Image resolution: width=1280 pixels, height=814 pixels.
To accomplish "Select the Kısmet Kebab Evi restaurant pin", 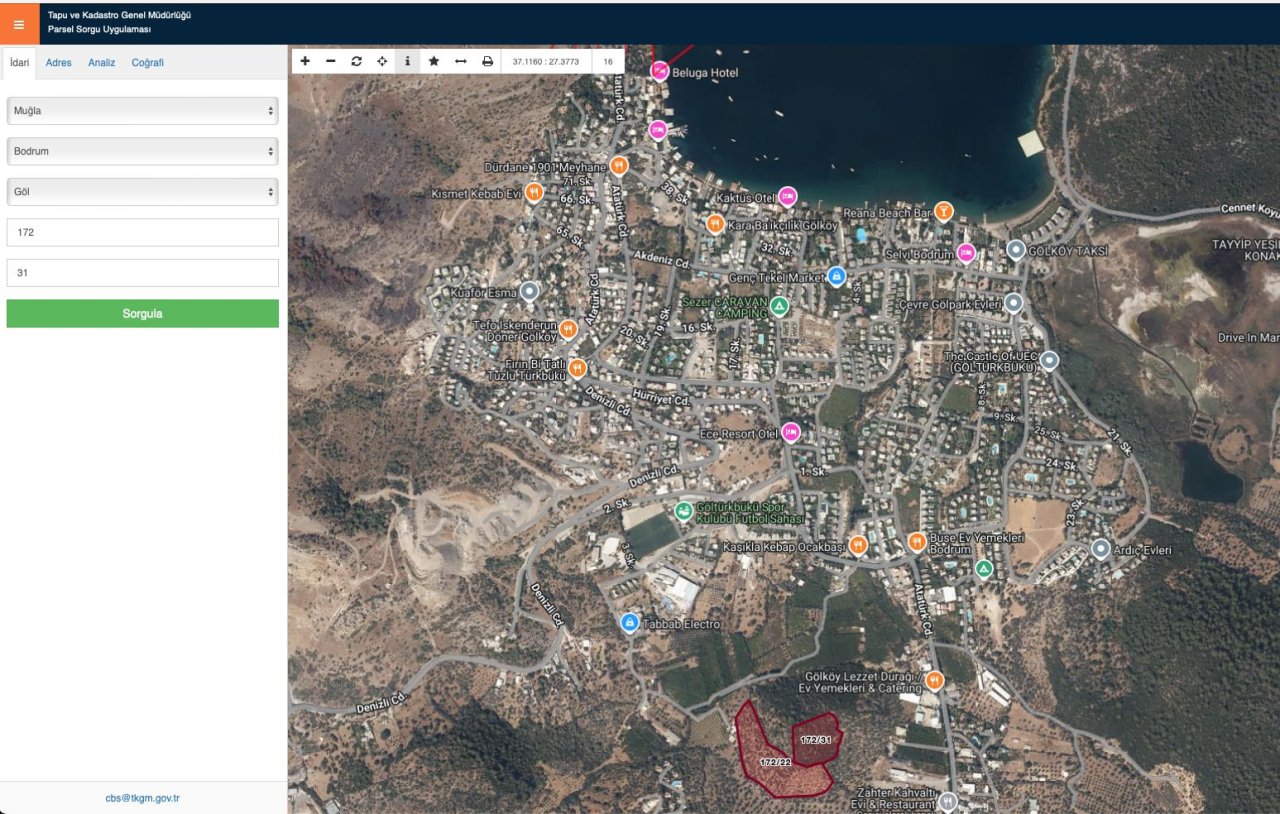I will [535, 191].
